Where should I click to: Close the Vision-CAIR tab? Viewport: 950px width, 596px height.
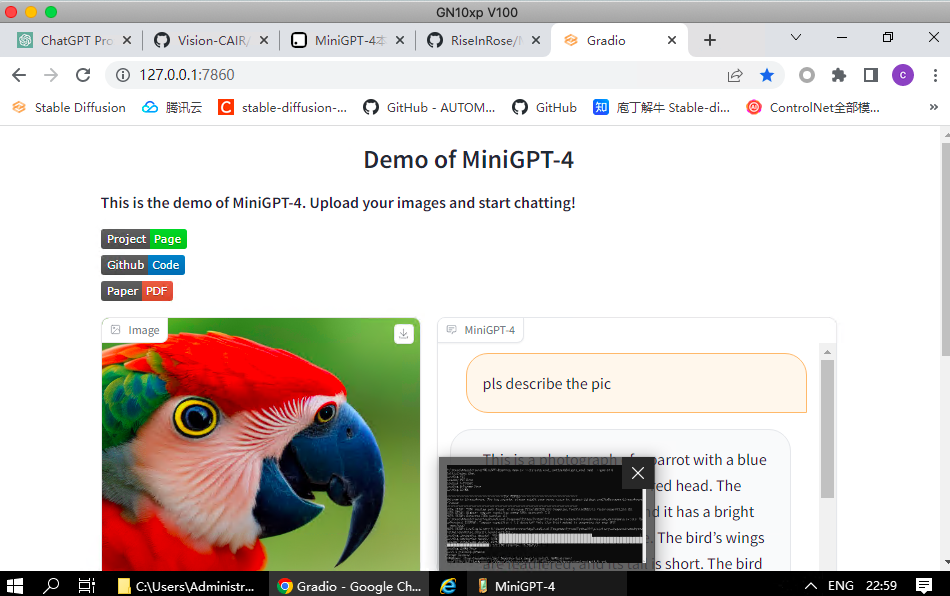(264, 41)
